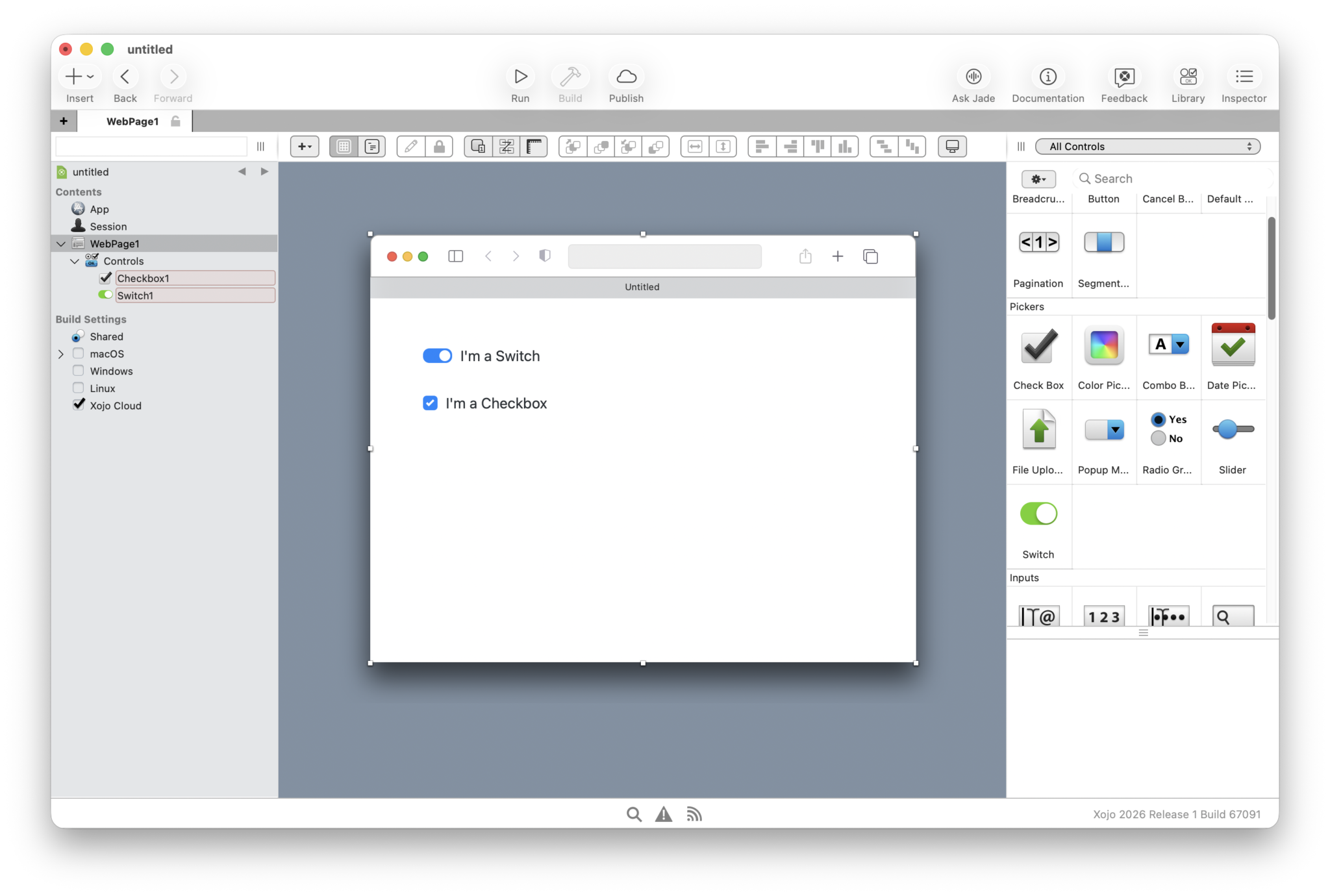
Task: Select Checkbox1 in the navigator
Action: click(143, 279)
